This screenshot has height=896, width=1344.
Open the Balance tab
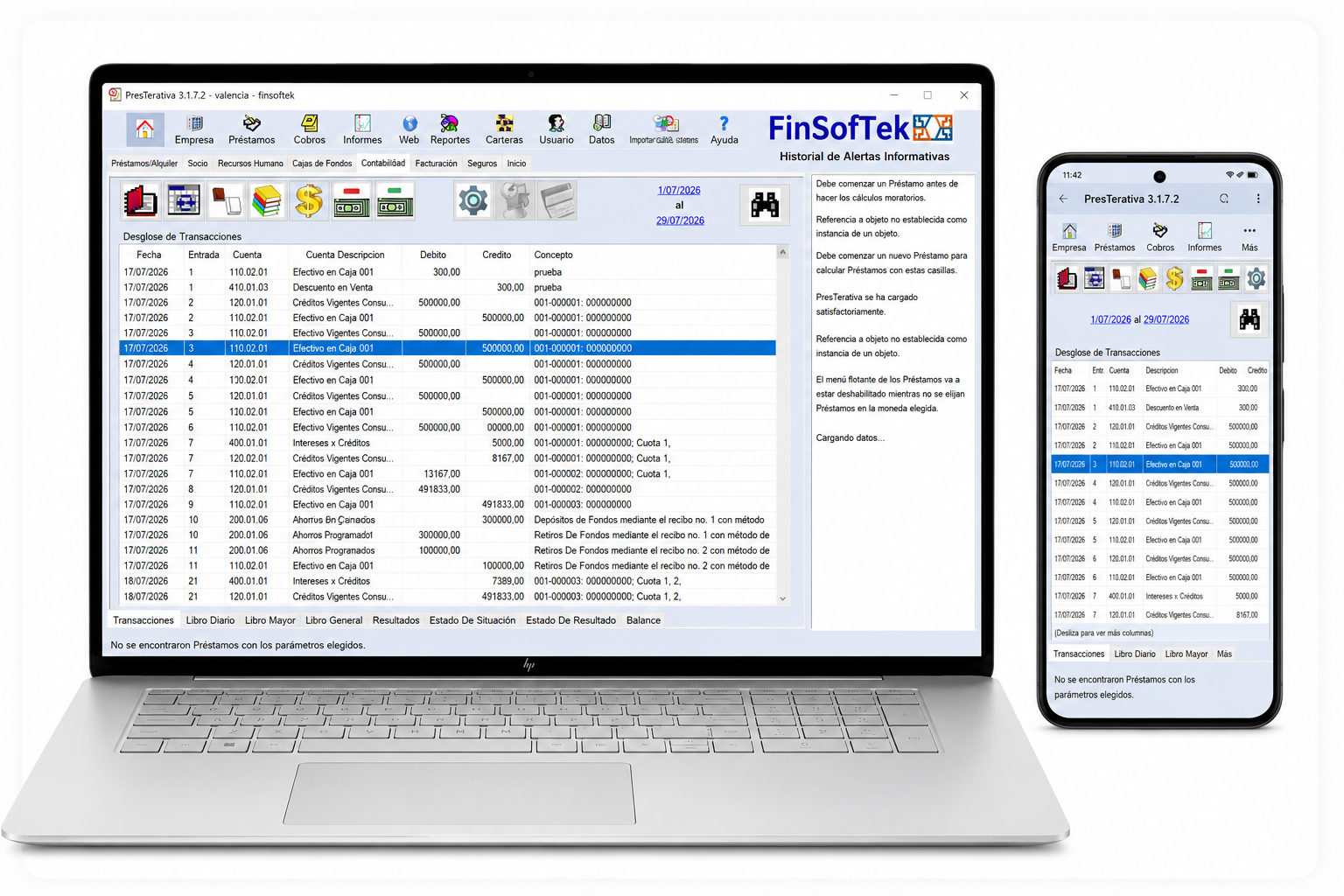click(643, 620)
